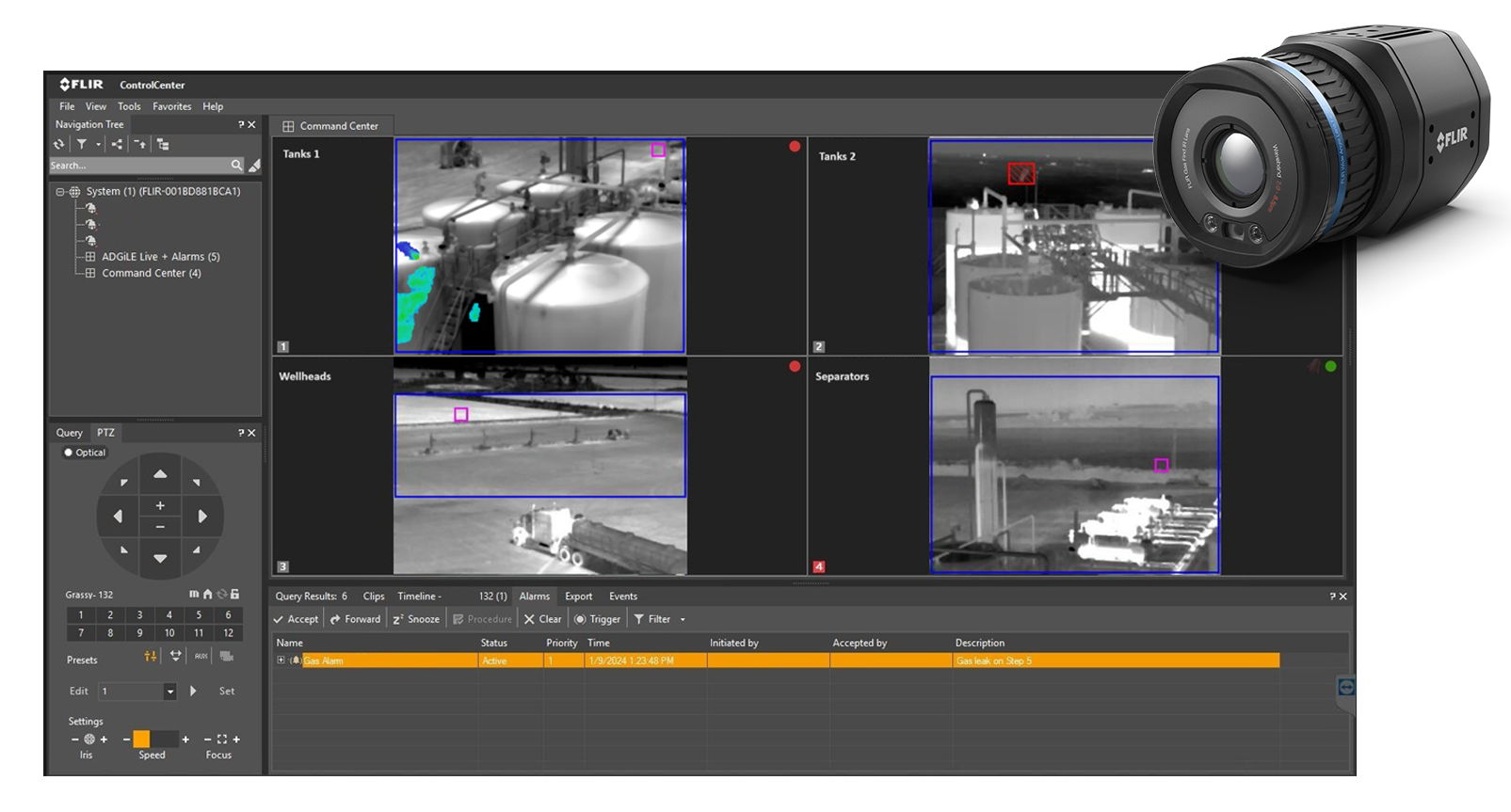Select the PTZ tab
Viewport: 1511px width, 812px height.
click(x=105, y=433)
